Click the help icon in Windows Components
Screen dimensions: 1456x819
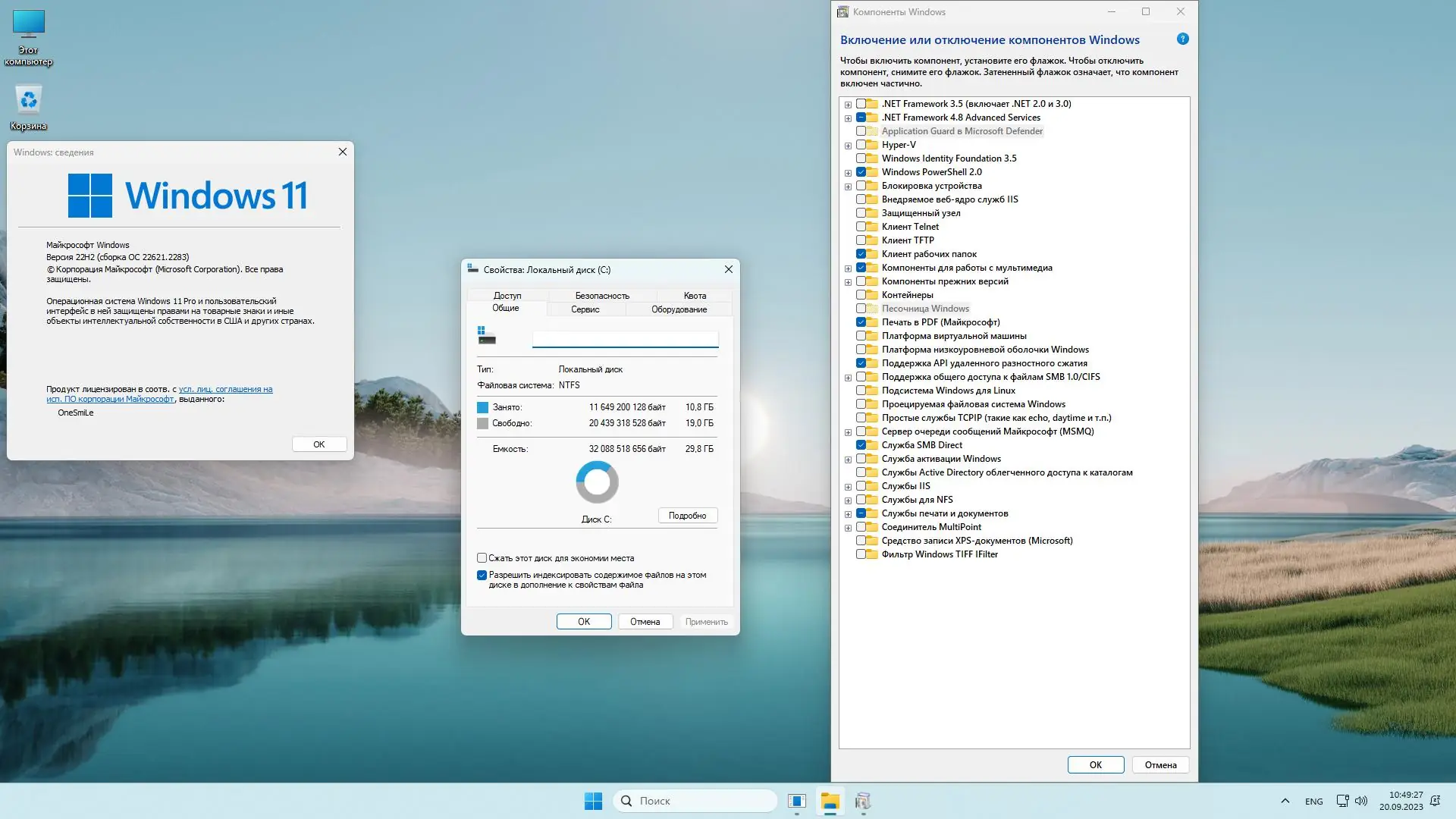1182,39
